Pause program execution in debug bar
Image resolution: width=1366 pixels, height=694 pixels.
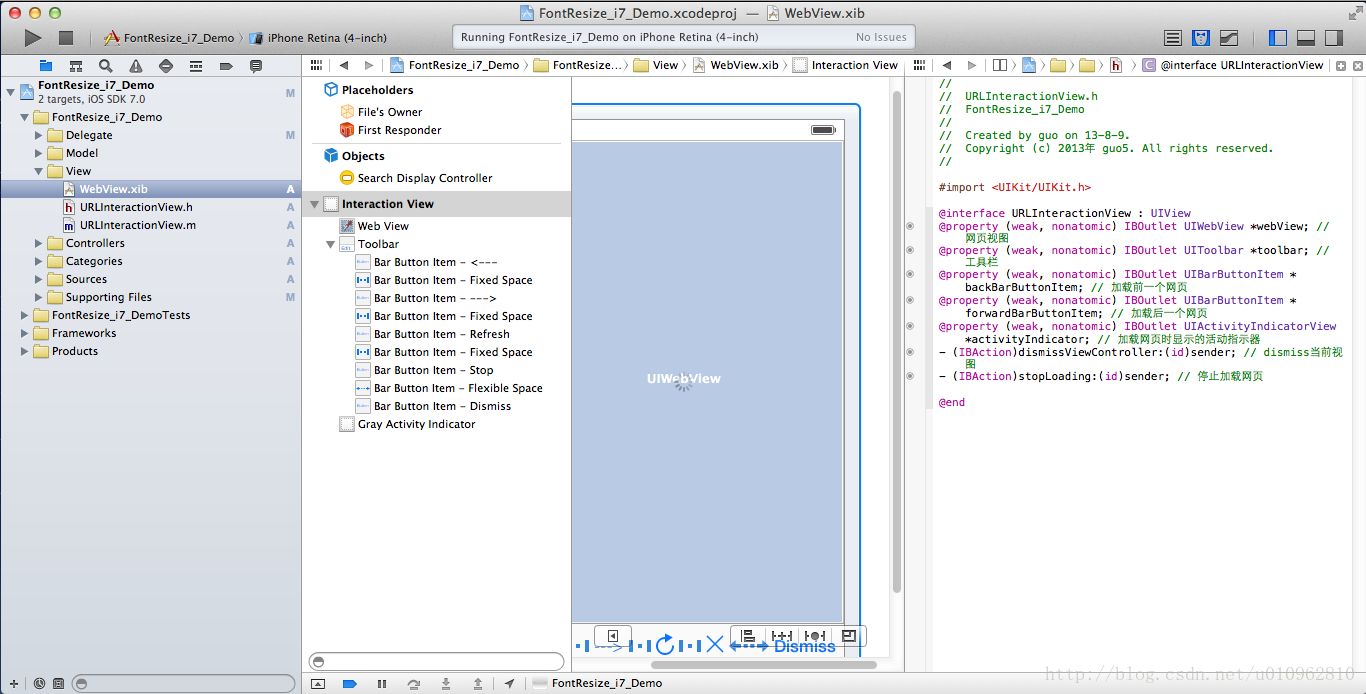coord(381,684)
